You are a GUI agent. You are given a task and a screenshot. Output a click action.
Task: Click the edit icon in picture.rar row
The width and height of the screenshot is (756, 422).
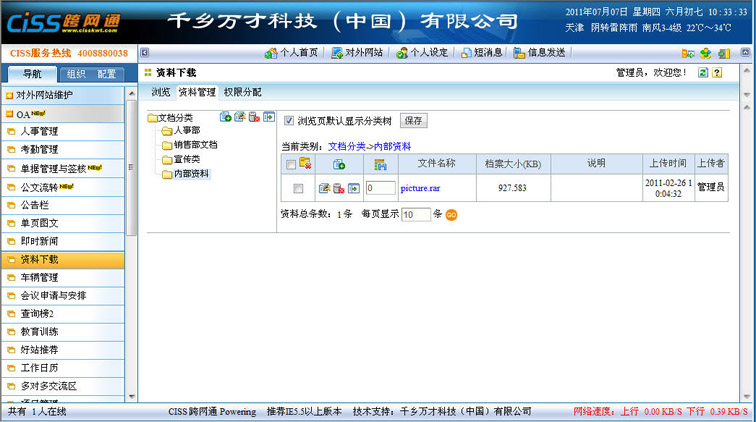324,188
